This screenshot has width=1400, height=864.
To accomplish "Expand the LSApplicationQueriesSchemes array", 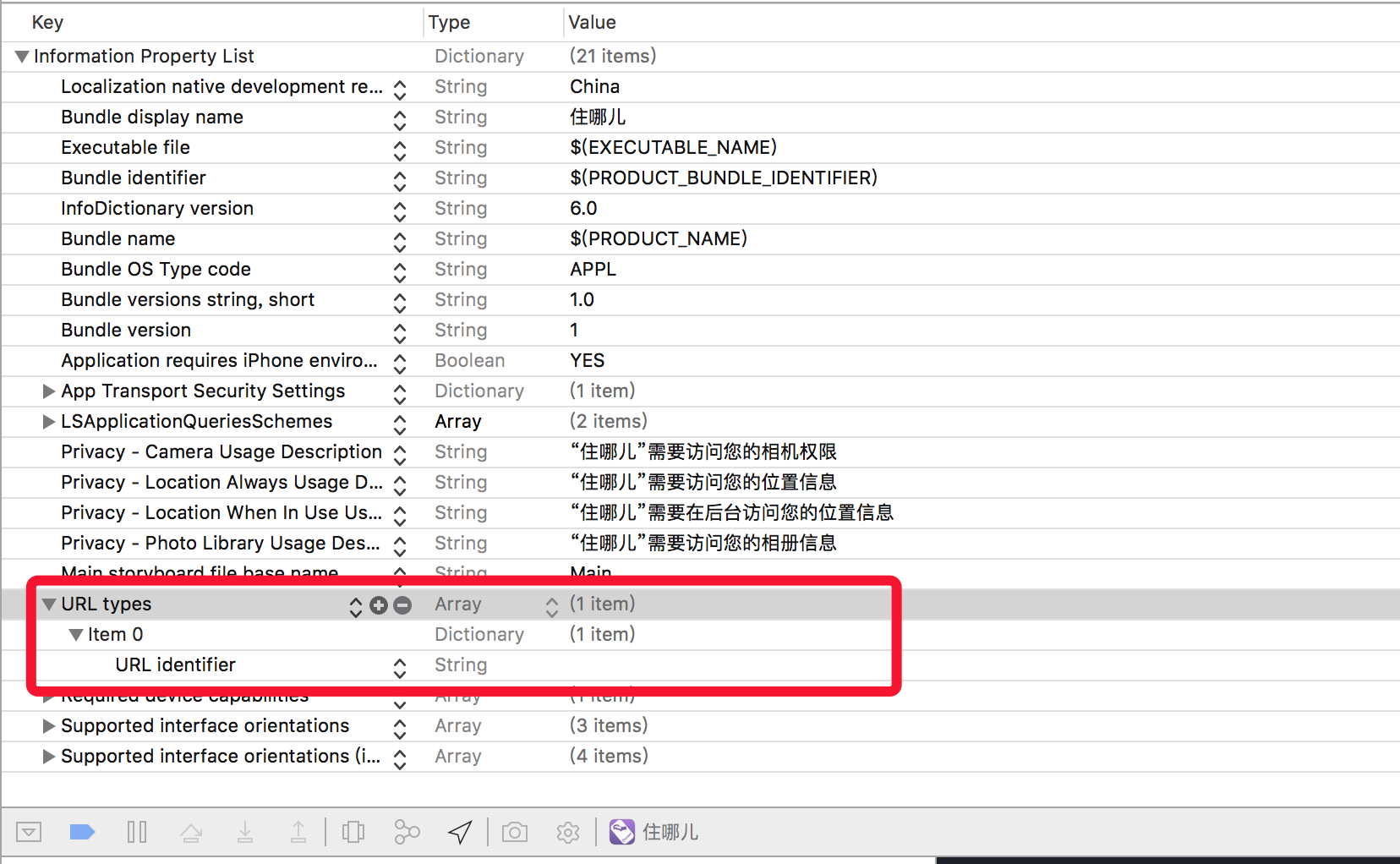I will click(x=49, y=422).
